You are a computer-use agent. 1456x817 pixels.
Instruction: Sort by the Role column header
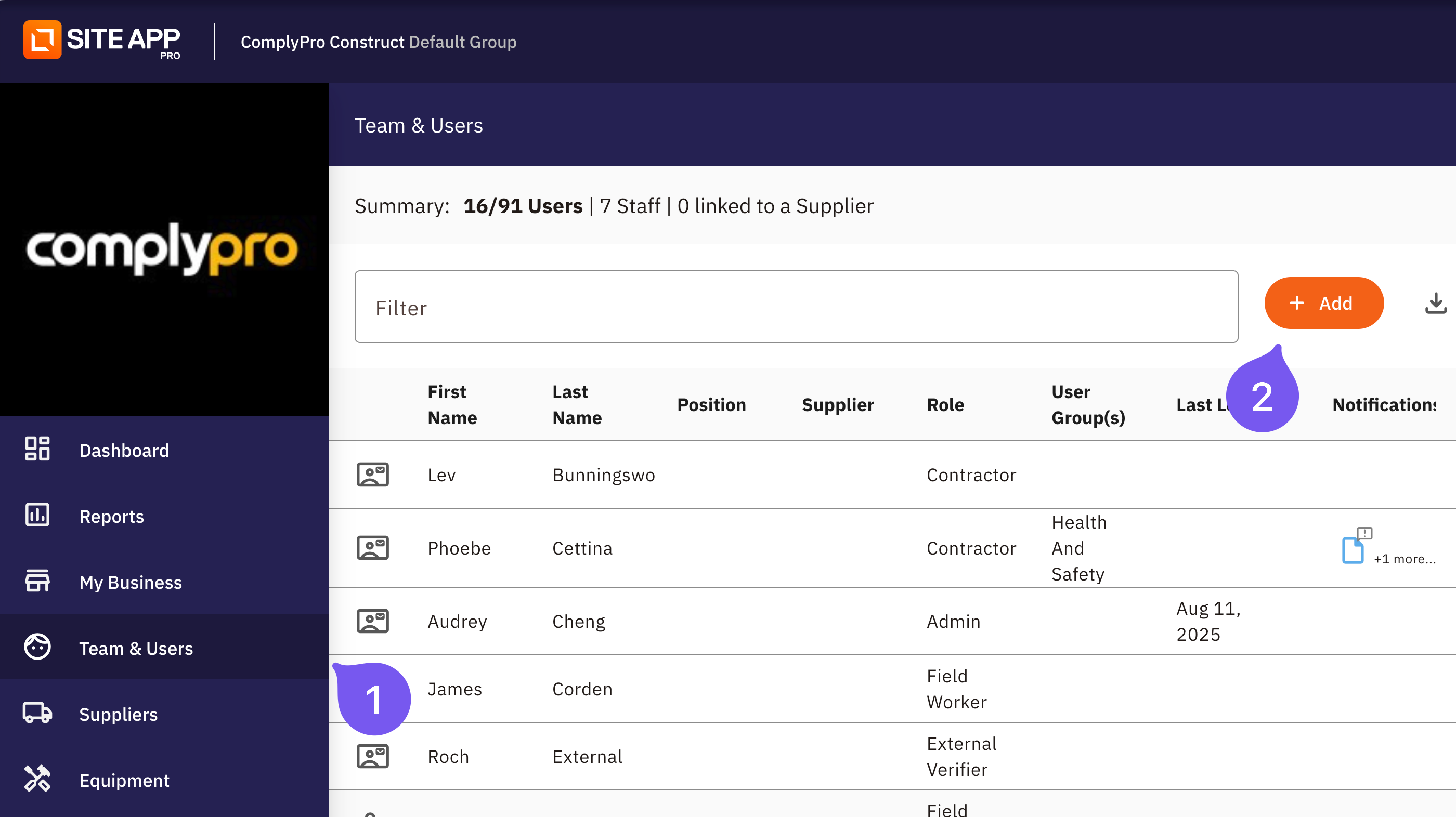click(945, 404)
